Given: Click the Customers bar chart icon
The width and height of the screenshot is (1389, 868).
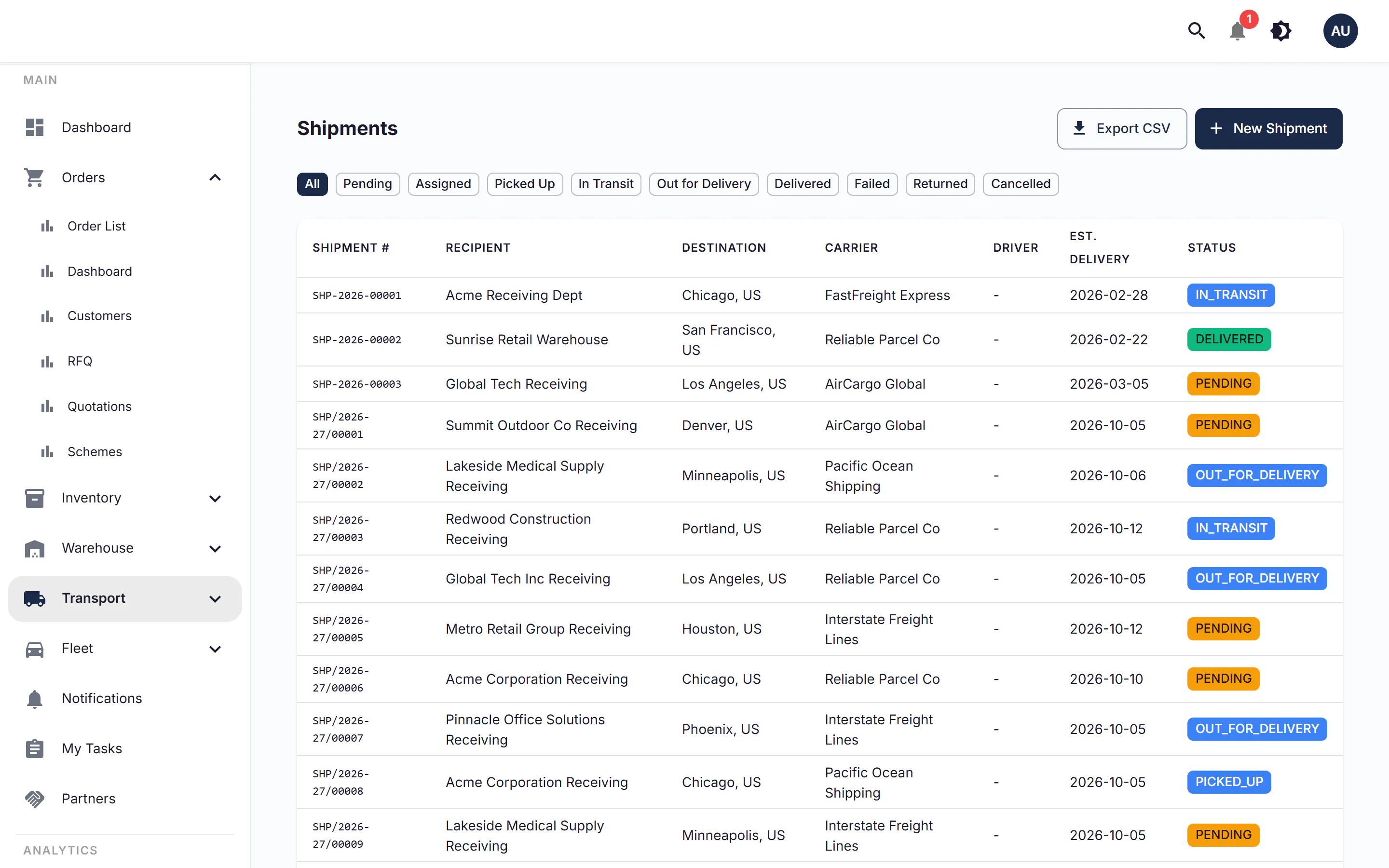Looking at the screenshot, I should coord(47,316).
